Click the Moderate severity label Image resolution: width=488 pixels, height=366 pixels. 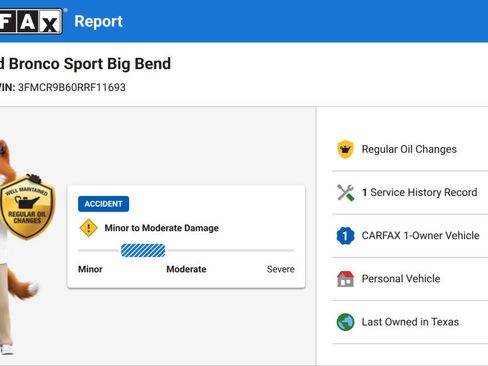tap(186, 269)
